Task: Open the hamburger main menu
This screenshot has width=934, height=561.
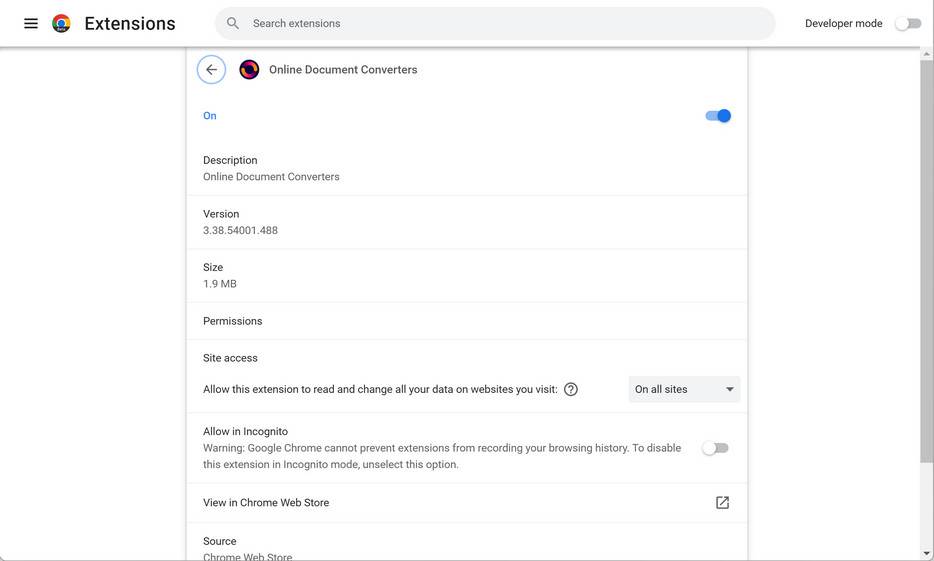Action: point(31,23)
